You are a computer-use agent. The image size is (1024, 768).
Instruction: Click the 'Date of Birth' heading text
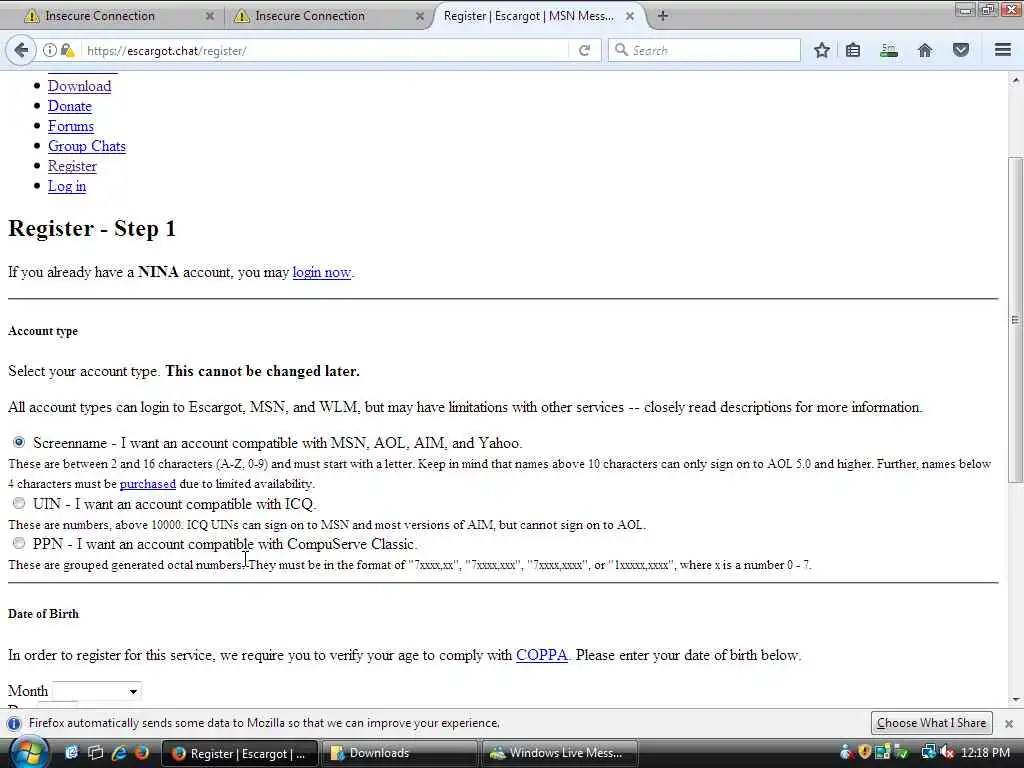coord(43,614)
